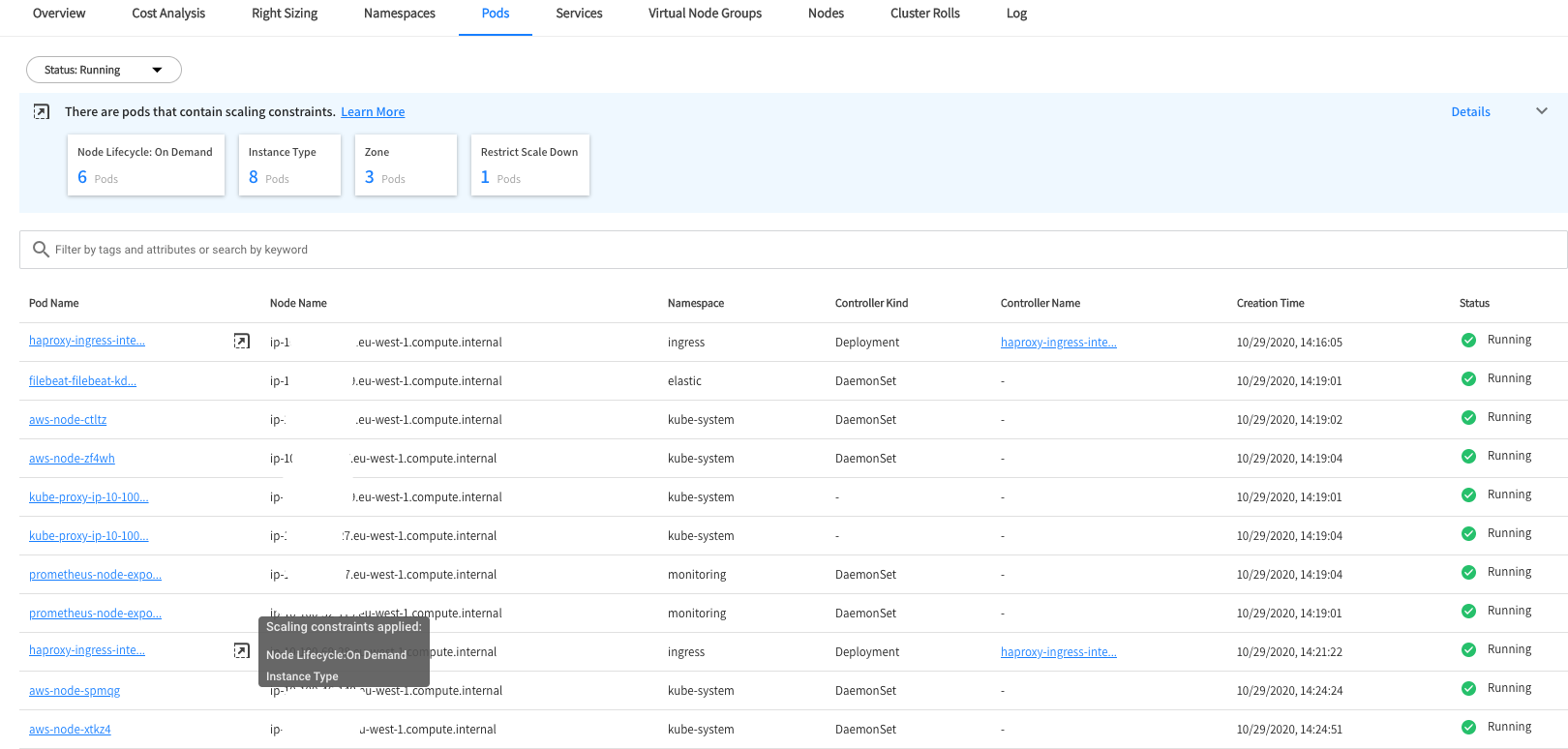Open the Virtual Node Groups tab

[705, 14]
